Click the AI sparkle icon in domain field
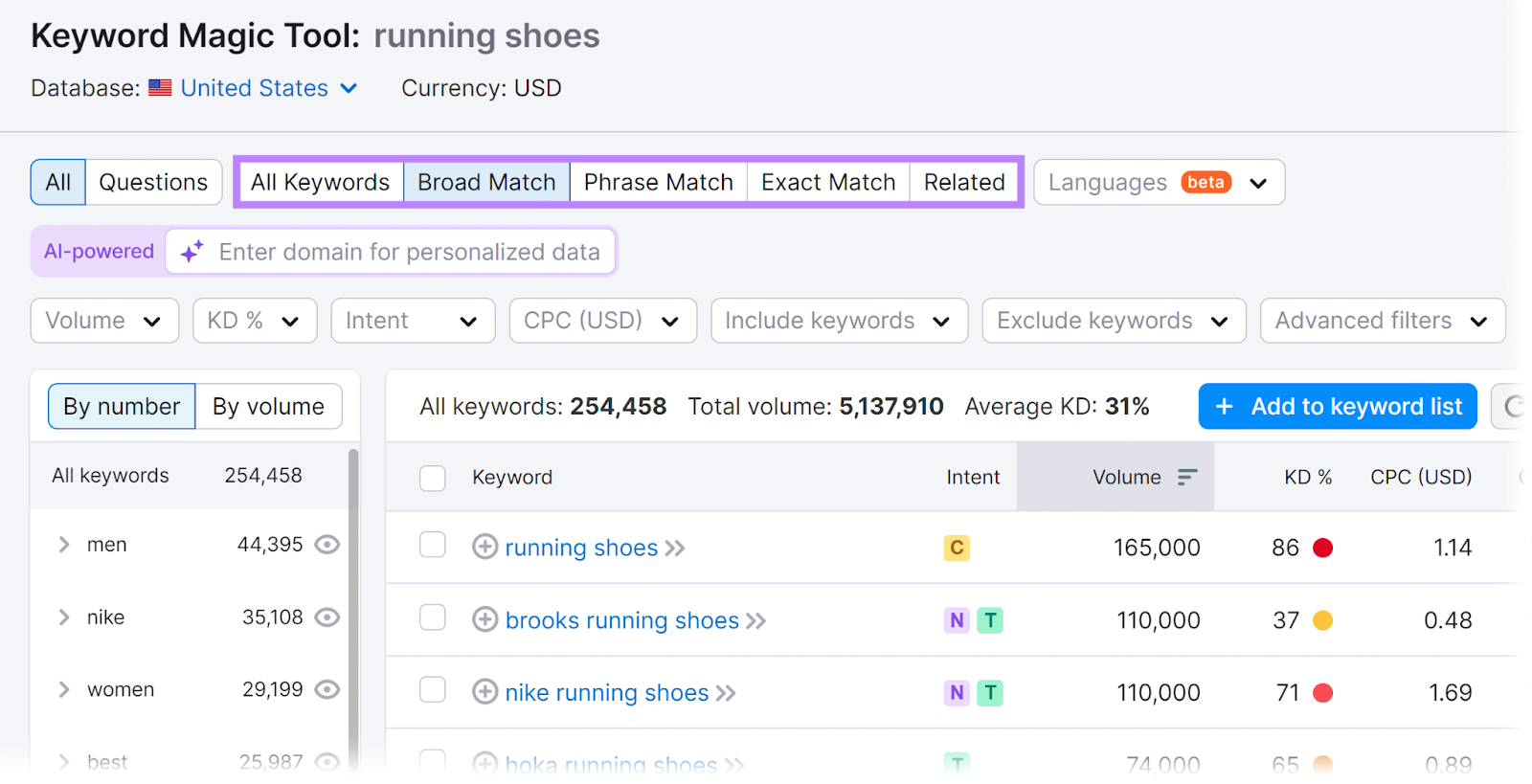Viewport: 1532px width, 784px height. point(192,252)
